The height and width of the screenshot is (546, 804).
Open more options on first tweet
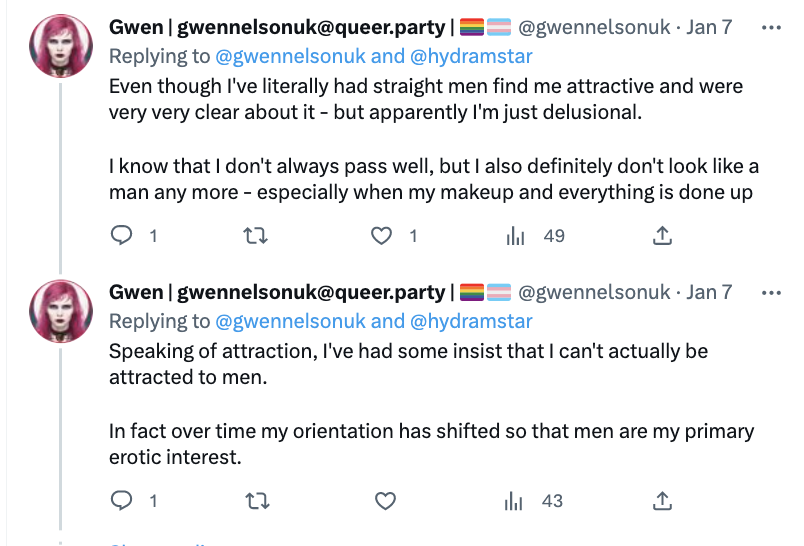[771, 28]
